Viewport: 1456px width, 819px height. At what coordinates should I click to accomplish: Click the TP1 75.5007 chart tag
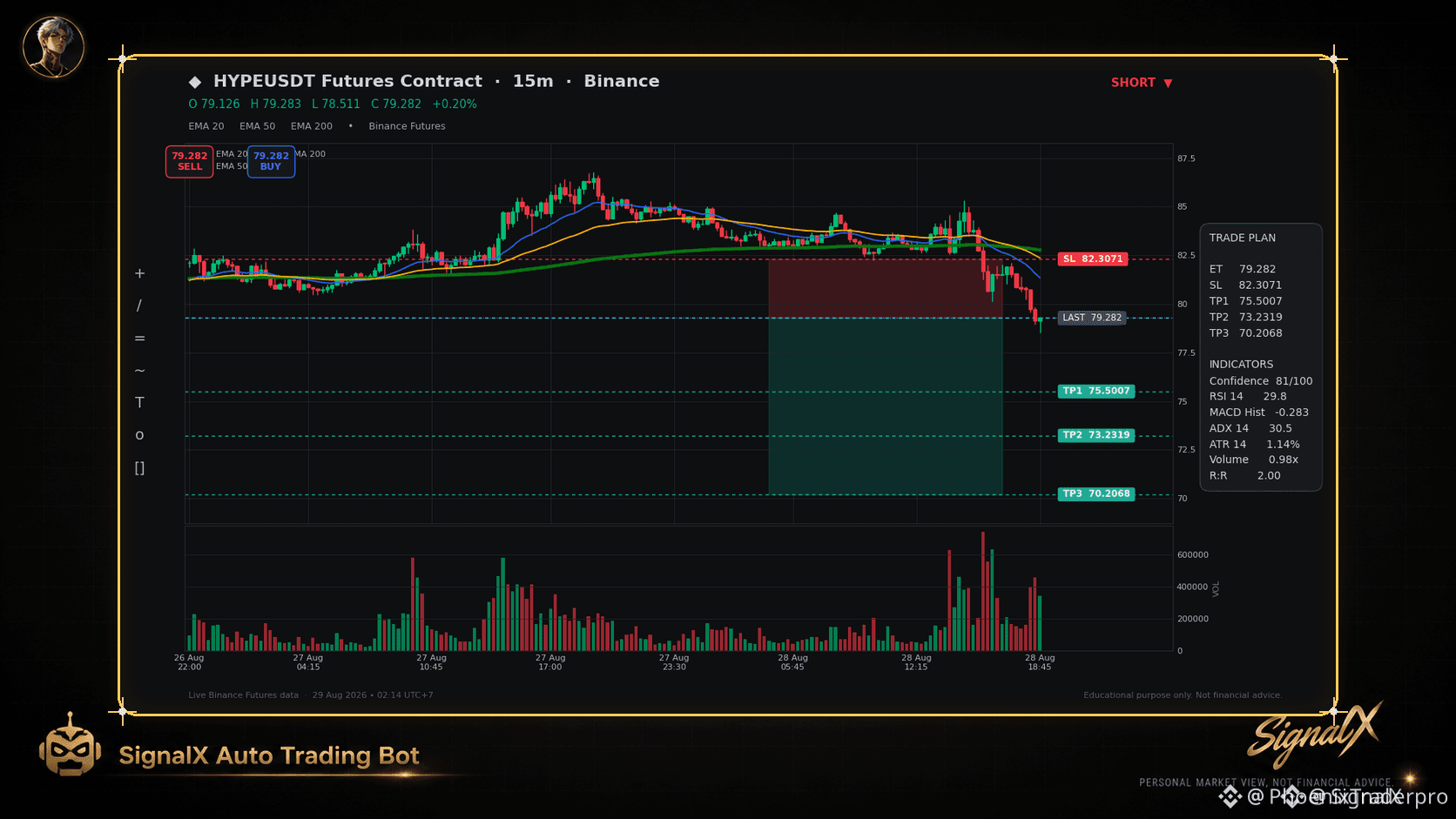(x=1096, y=391)
